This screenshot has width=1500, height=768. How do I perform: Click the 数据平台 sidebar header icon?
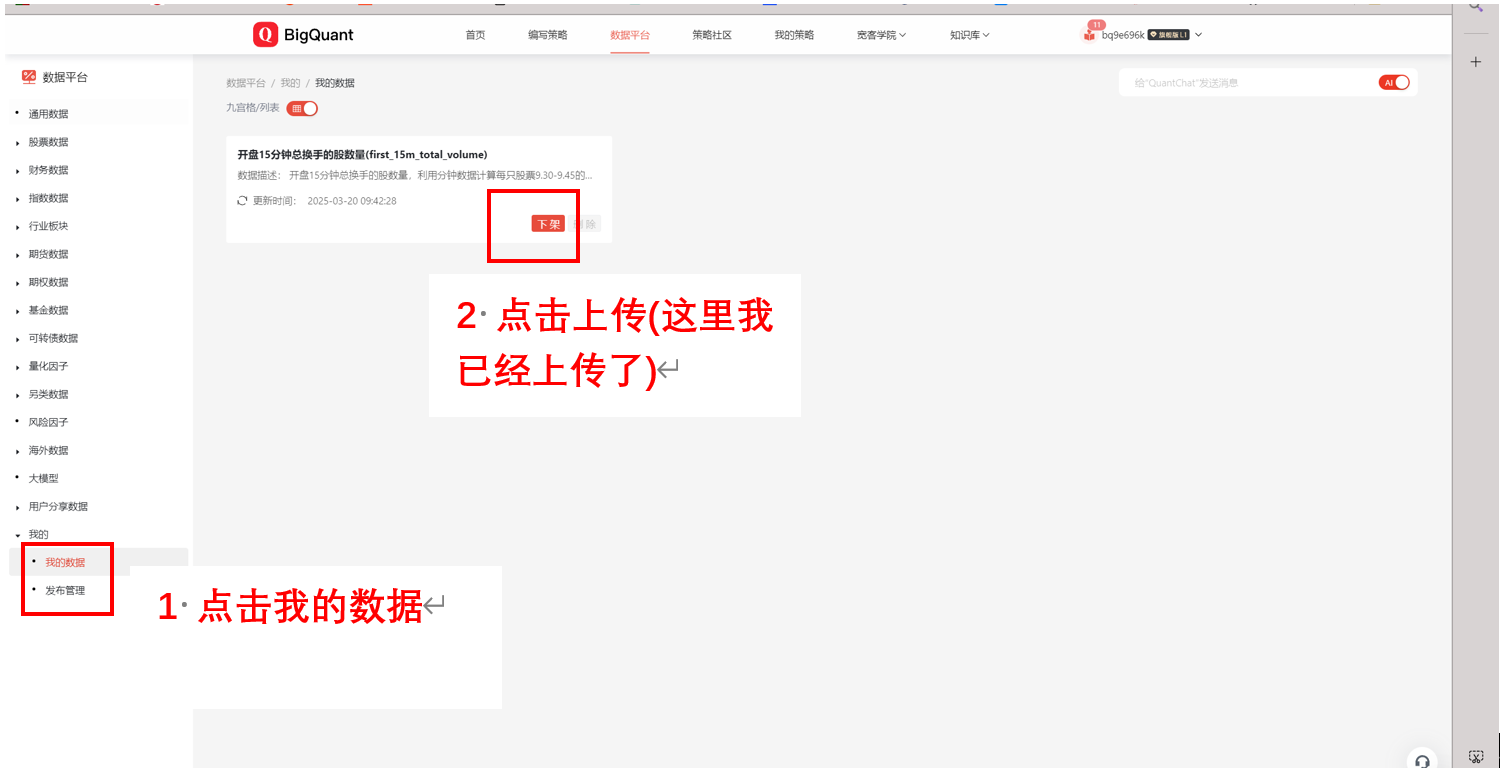click(29, 77)
